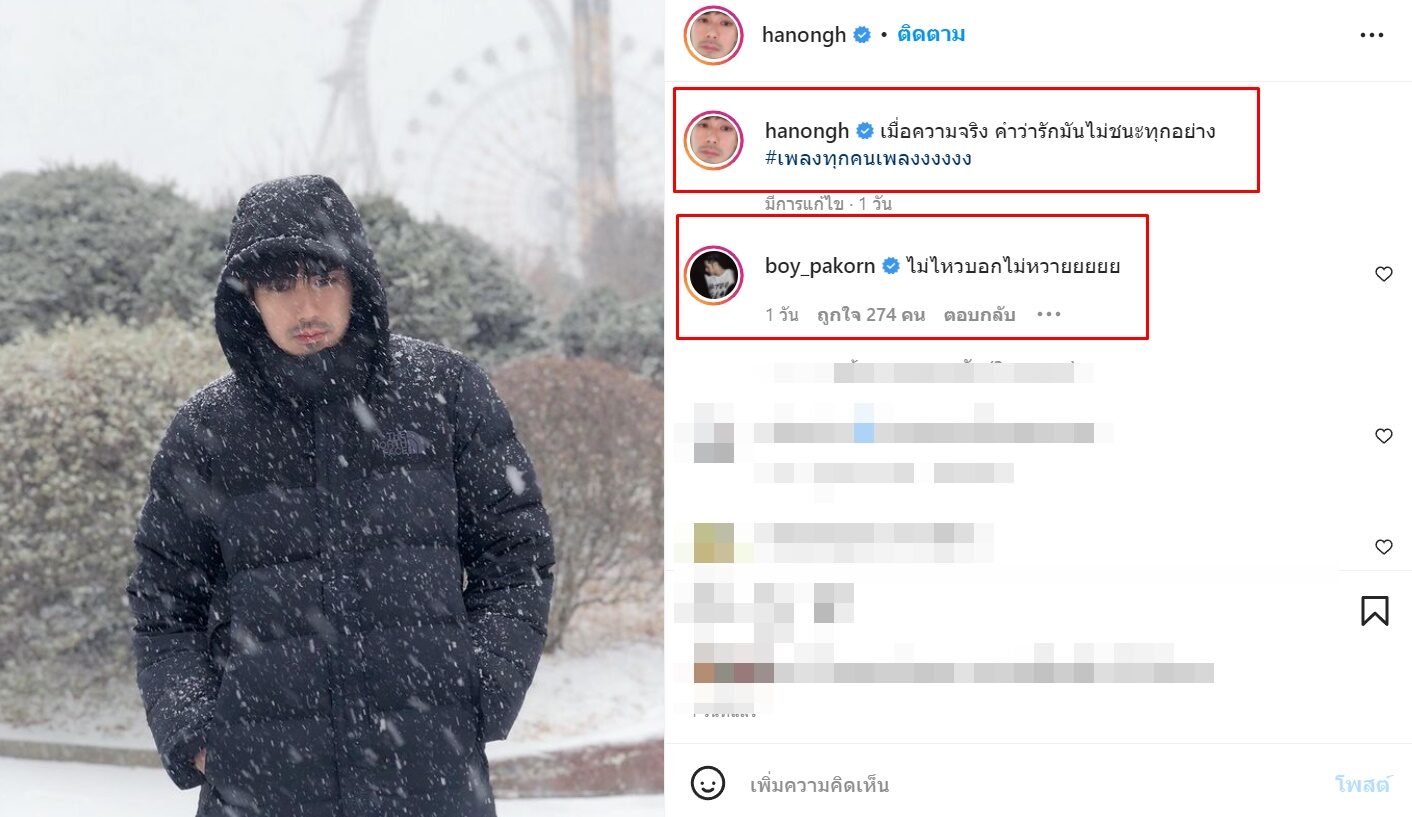The width and height of the screenshot is (1412, 817).
Task: Open more options on boy_pakorn's comment
Action: click(1048, 315)
